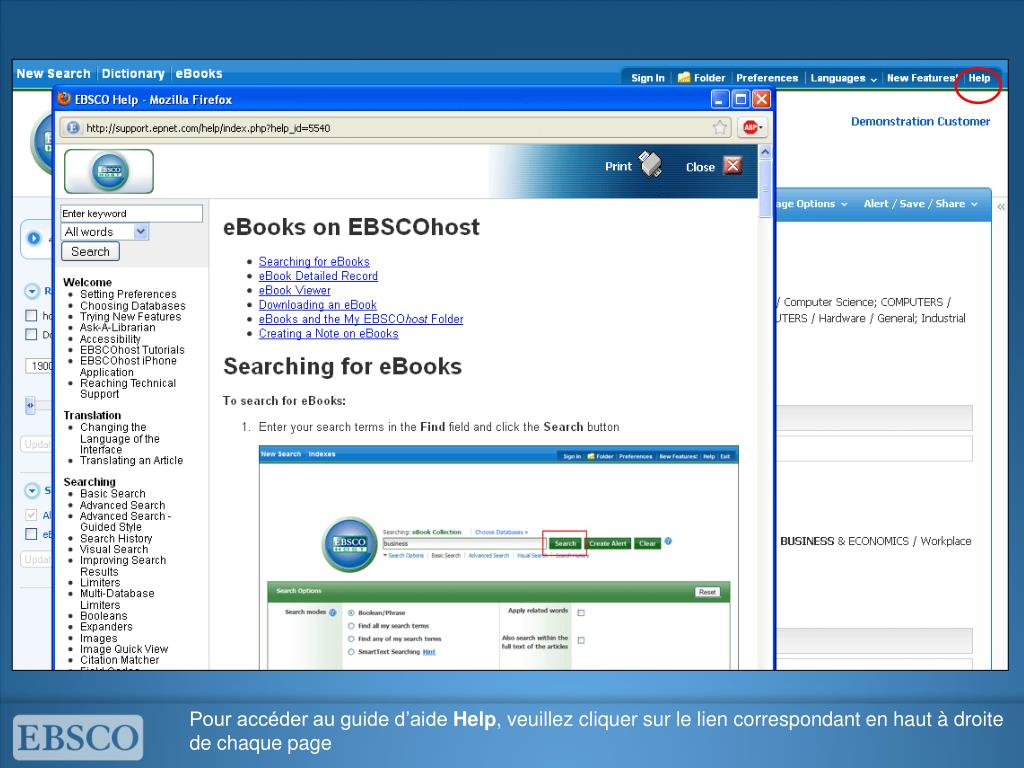Click the round blue arrow icon left of the help window

pos(34,238)
